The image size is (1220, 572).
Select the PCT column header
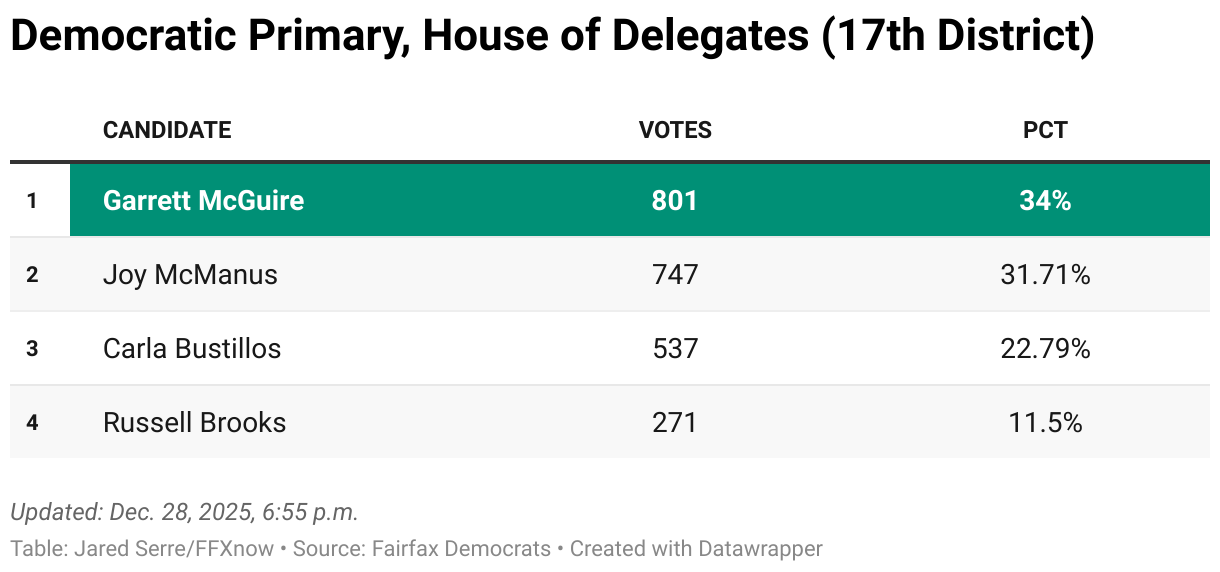pyautogui.click(x=1045, y=130)
